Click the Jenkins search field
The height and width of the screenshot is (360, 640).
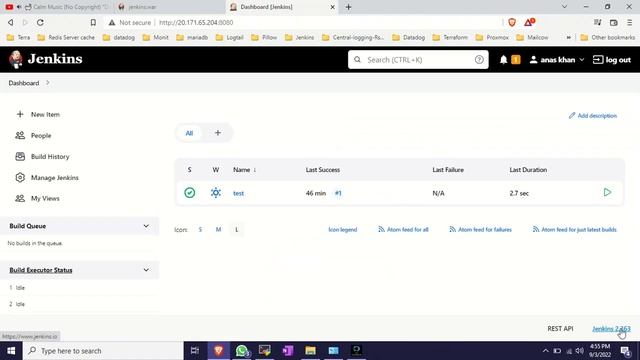pyautogui.click(x=418, y=60)
